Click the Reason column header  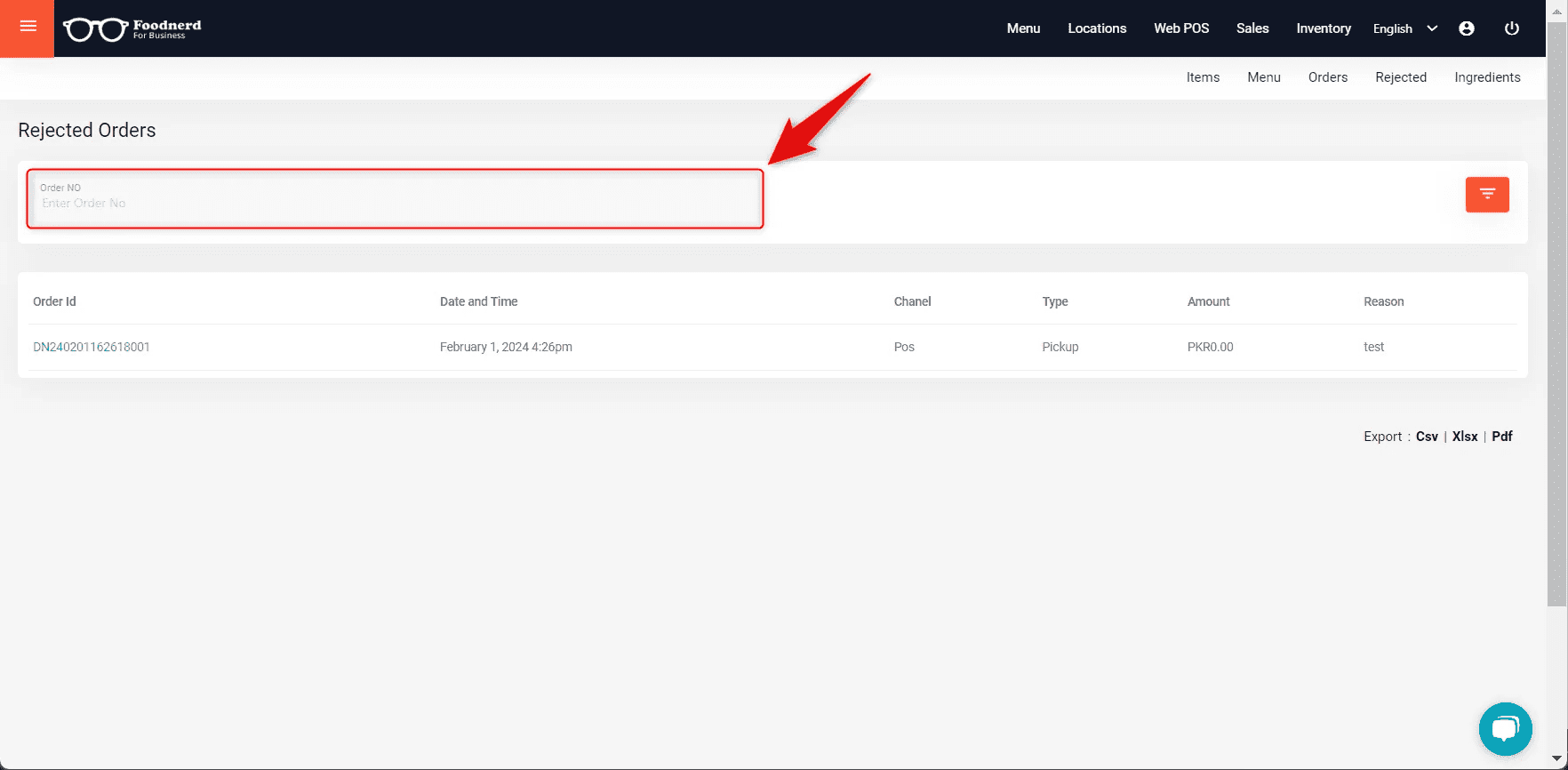click(x=1383, y=301)
